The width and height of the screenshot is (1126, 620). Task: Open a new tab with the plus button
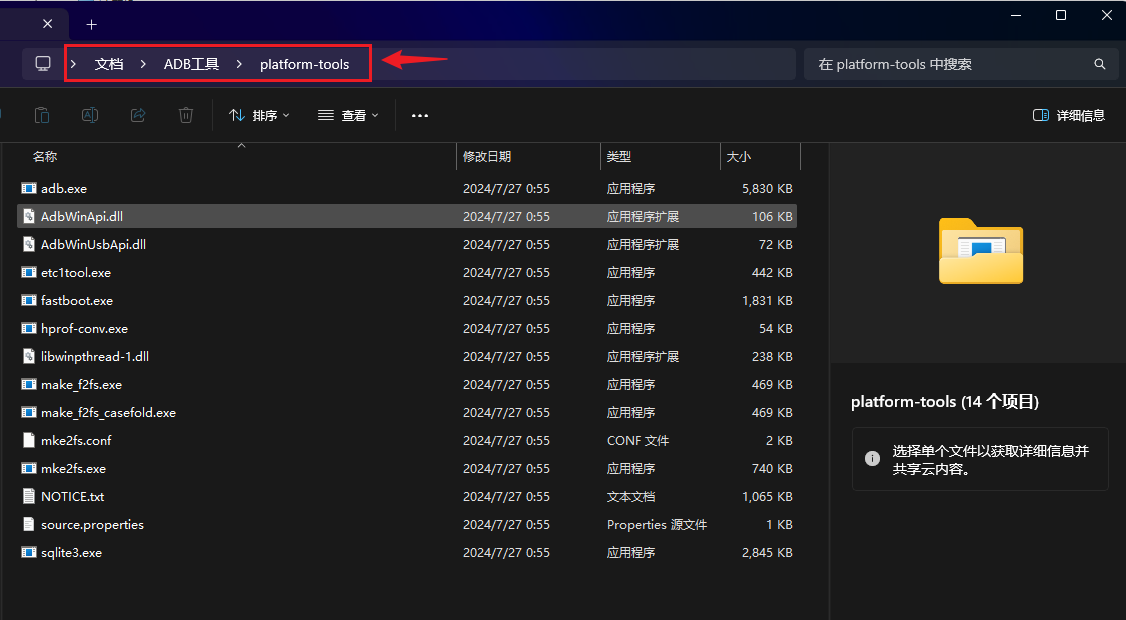coord(92,24)
